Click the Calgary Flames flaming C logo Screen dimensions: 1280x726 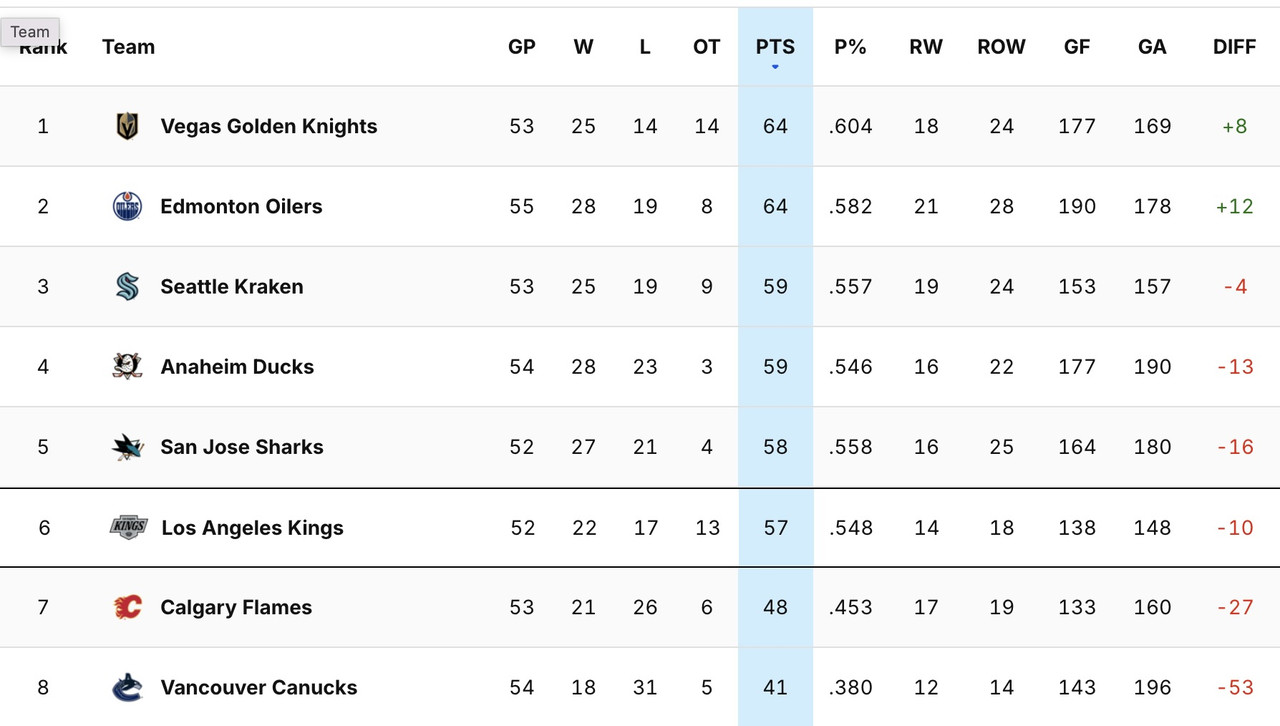(128, 607)
